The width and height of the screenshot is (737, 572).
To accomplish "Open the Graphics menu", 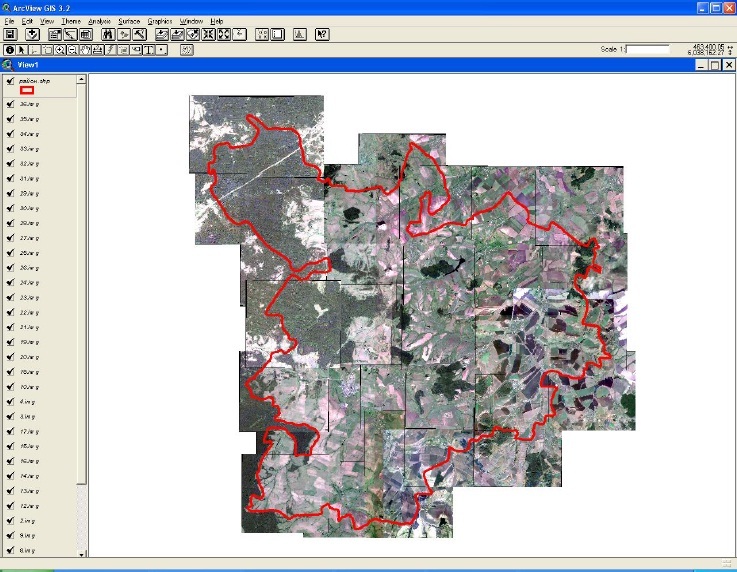I will coord(160,21).
